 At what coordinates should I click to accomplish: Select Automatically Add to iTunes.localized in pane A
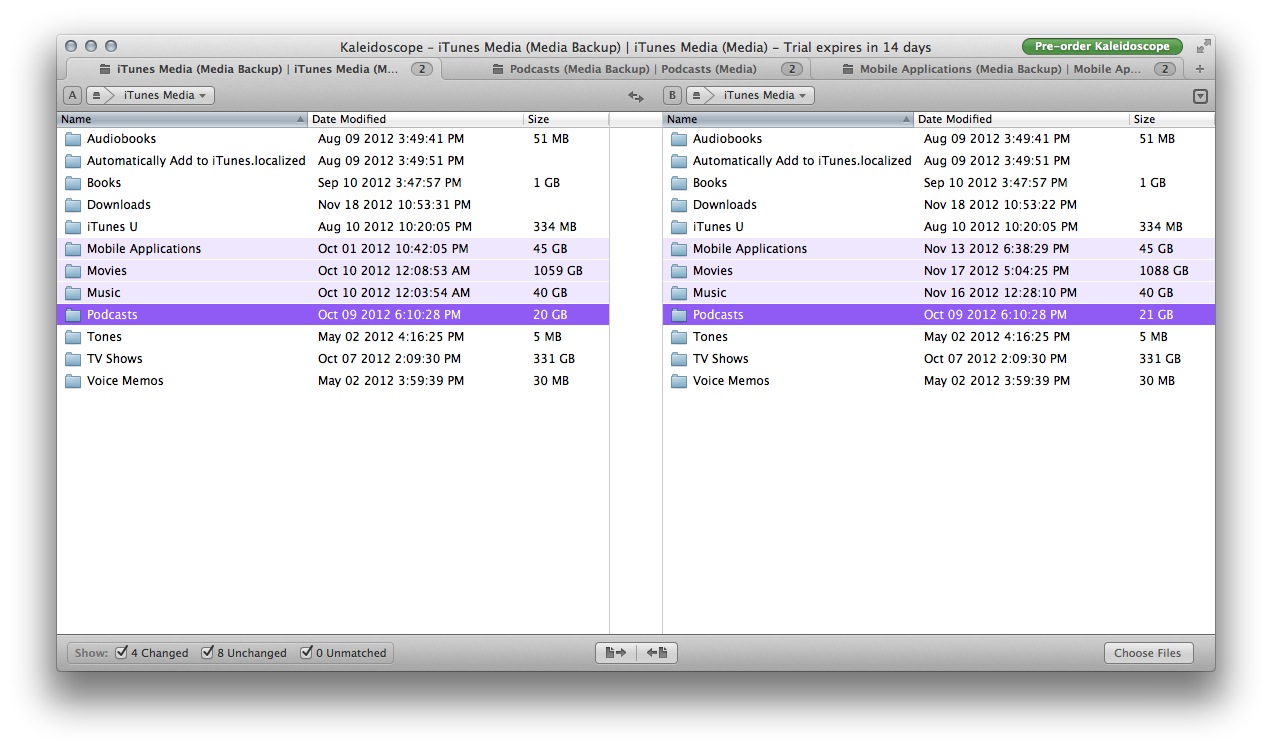click(196, 161)
